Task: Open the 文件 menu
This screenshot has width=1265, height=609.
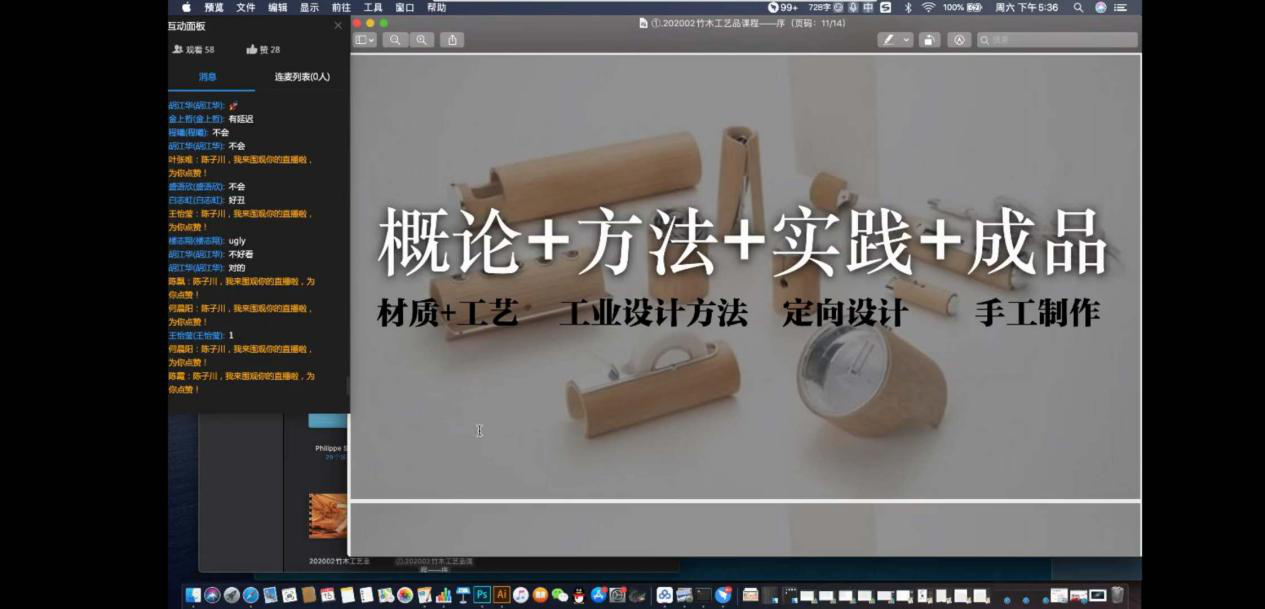Action: click(245, 7)
